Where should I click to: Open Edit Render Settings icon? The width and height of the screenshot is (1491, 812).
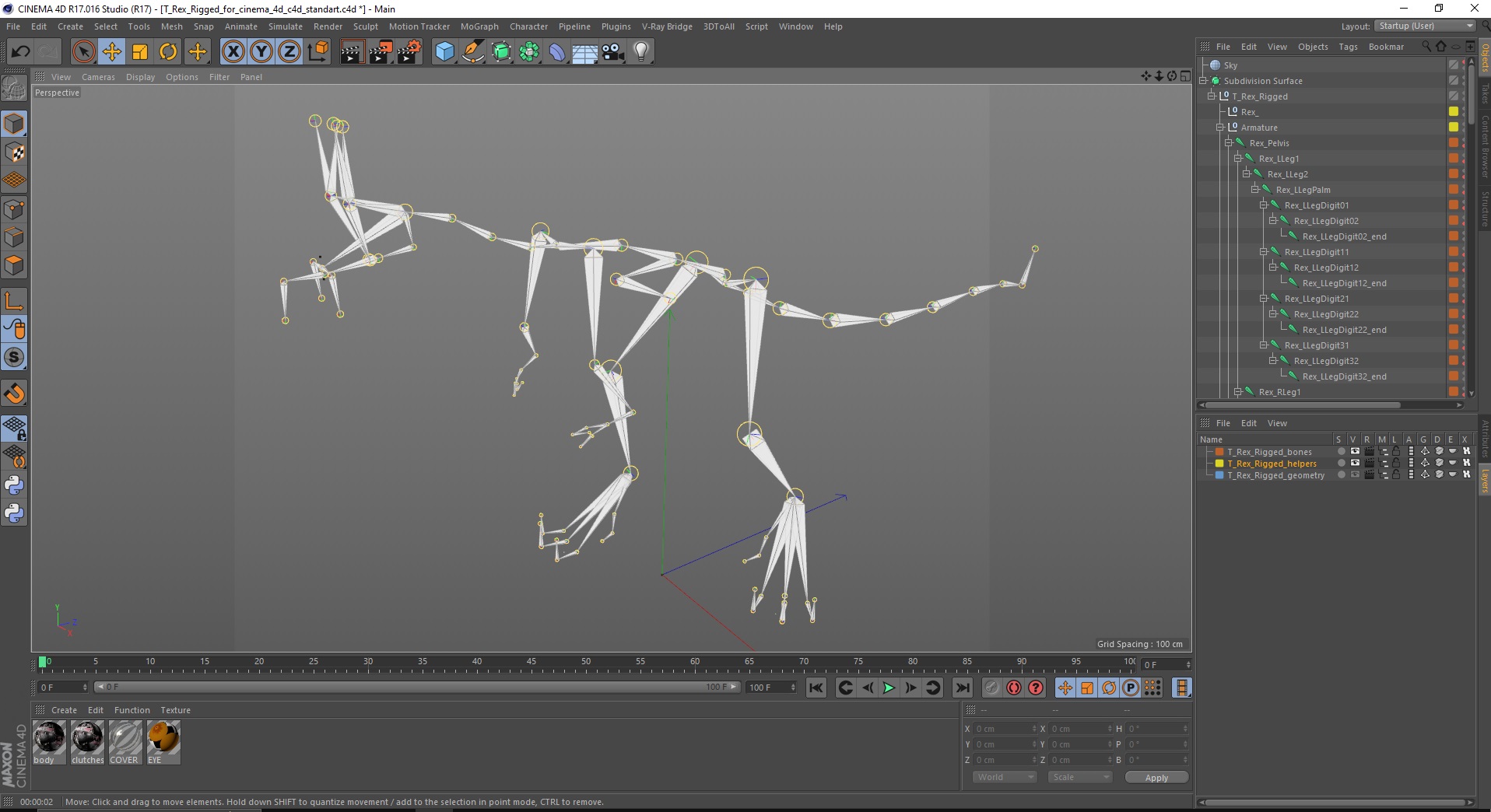(x=409, y=52)
